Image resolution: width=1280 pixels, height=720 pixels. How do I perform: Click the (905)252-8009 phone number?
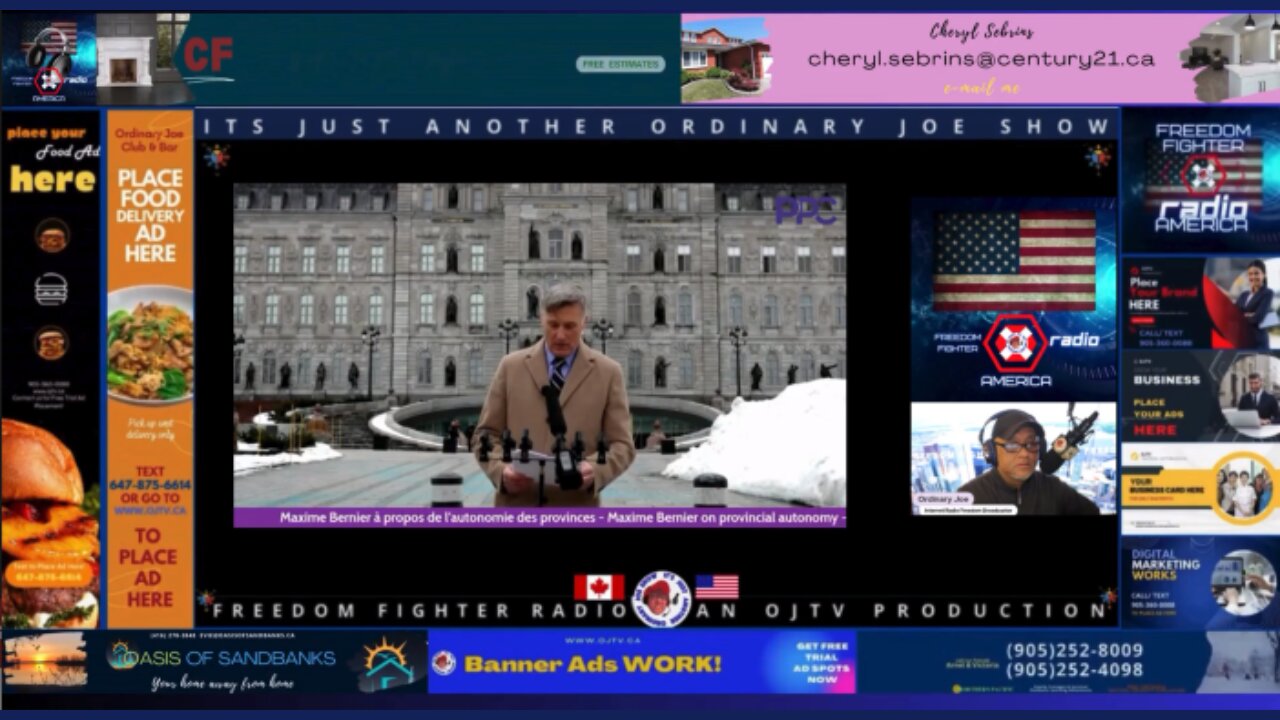coord(1074,651)
